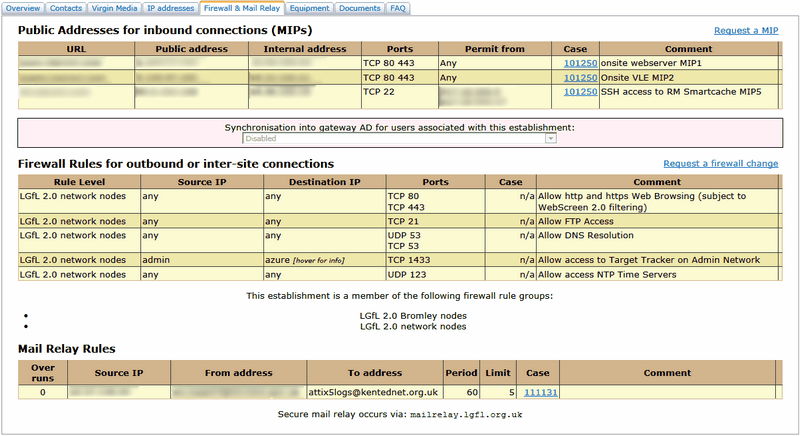This screenshot has height=436, width=800.
Task: Click 'Allow access to Target Tracker' comment
Action: pos(649,260)
